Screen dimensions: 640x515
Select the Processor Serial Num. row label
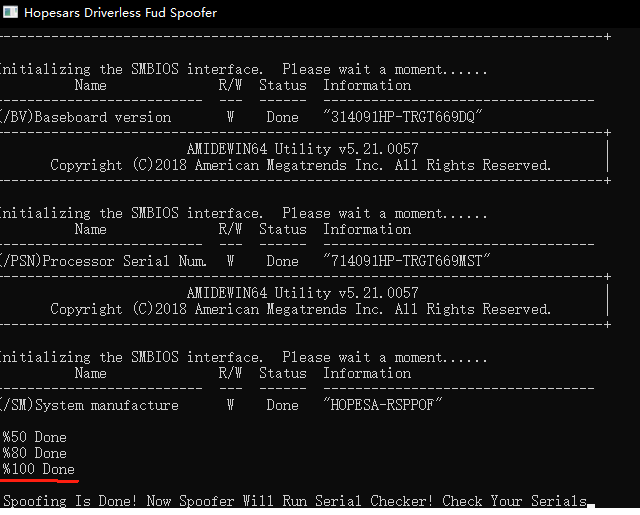(x=103, y=261)
